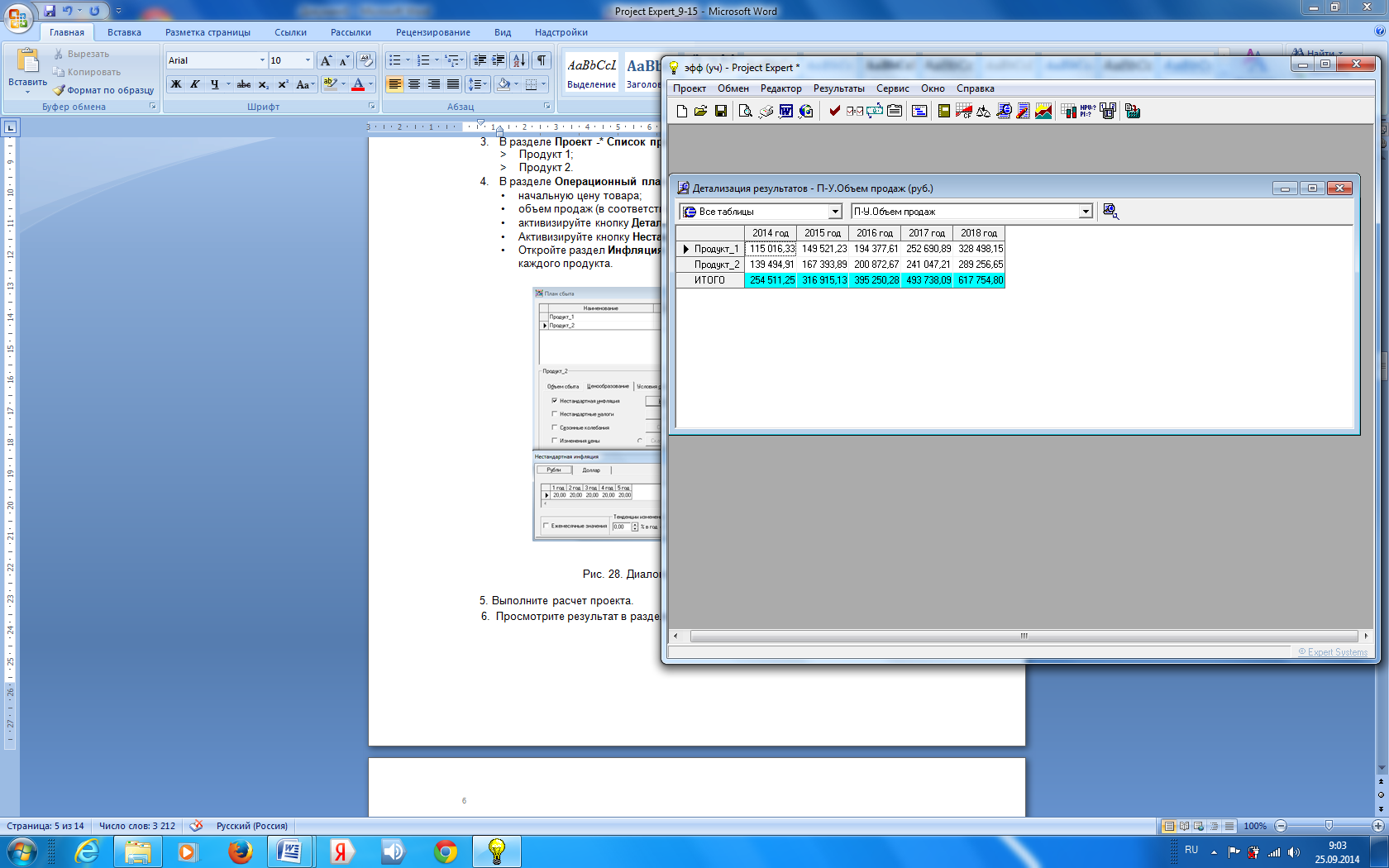The height and width of the screenshot is (868, 1389).
Task: Open Firefox from the taskbar
Action: coord(240,851)
